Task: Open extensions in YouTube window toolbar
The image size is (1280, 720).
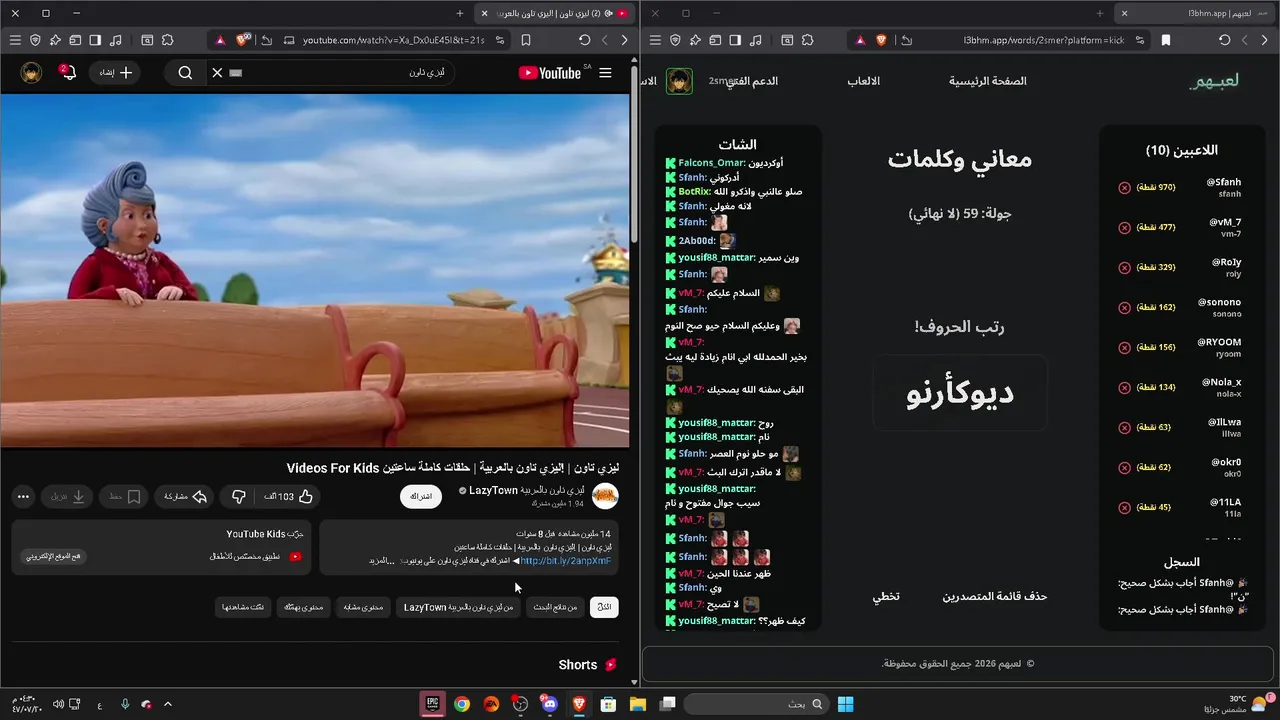Action: tap(168, 40)
